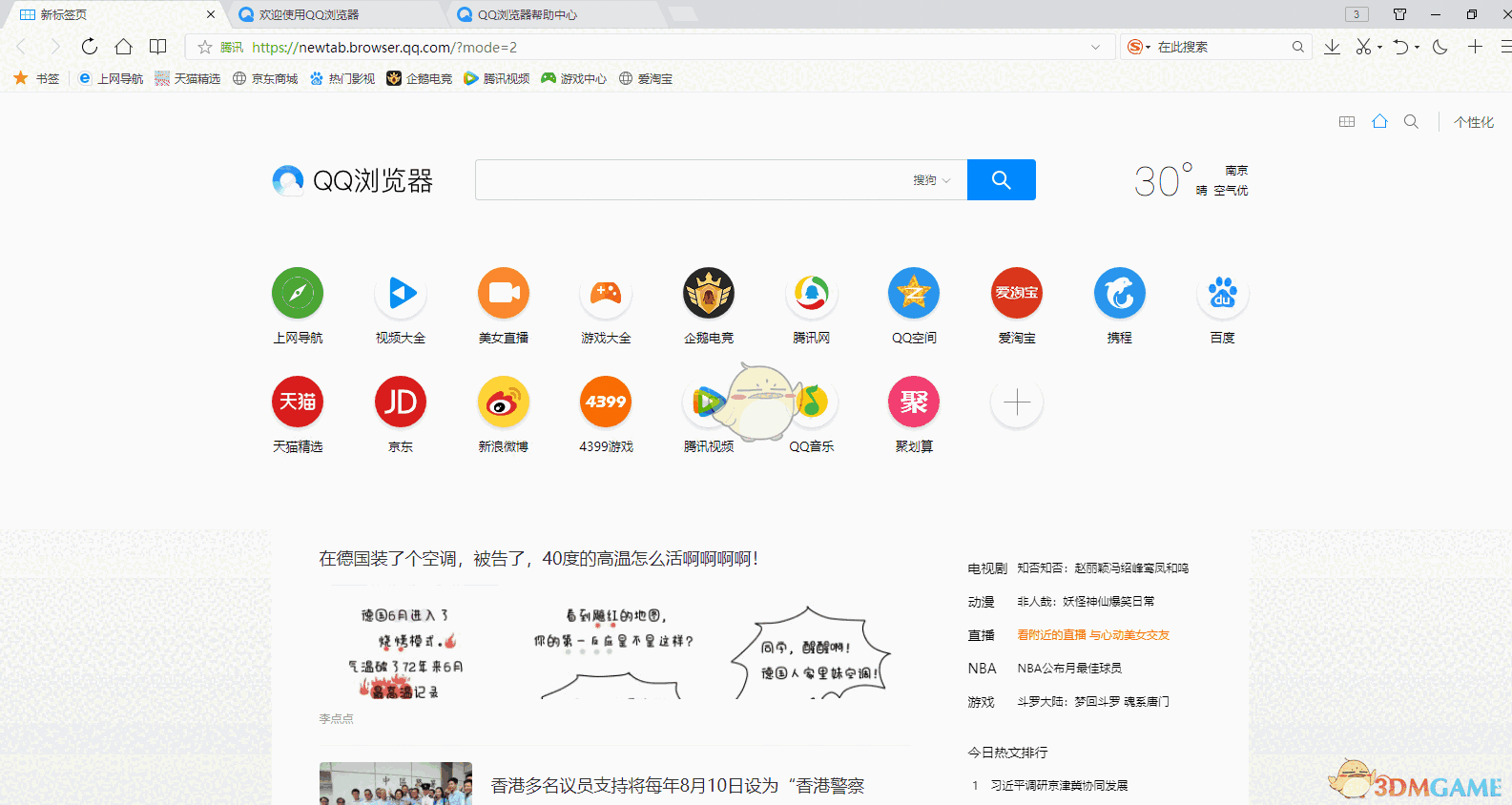
Task: Open the 游戏大全 gamepad tile
Action: pyautogui.click(x=606, y=293)
